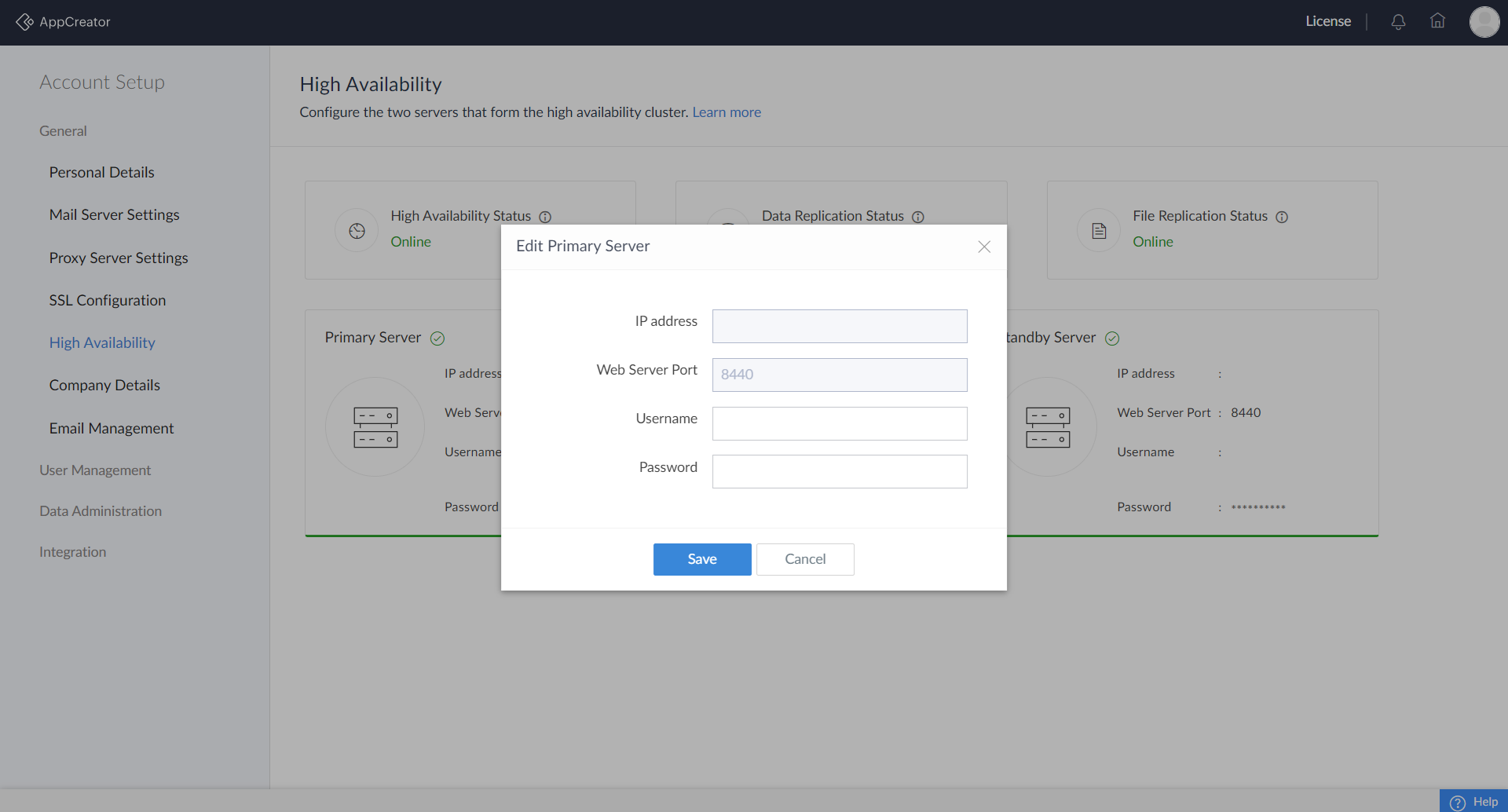This screenshot has width=1508, height=812.
Task: Select the Password input field
Action: (840, 472)
